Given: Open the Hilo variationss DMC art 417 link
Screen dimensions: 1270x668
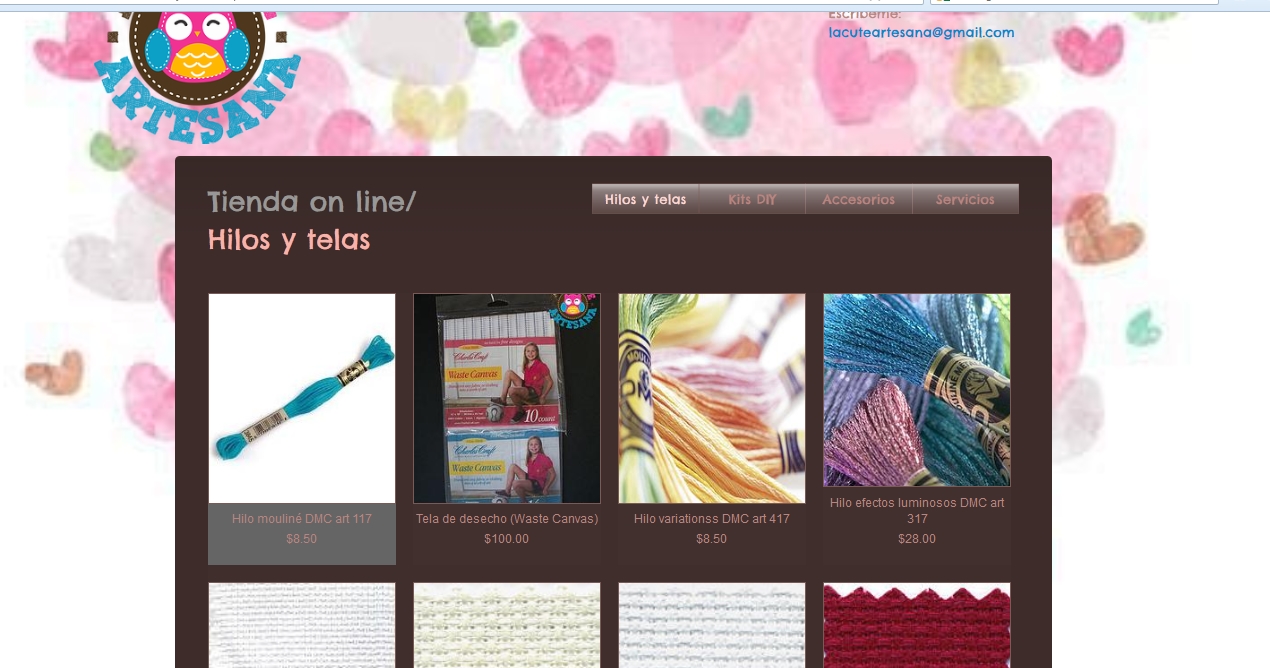Looking at the screenshot, I should click(x=712, y=519).
